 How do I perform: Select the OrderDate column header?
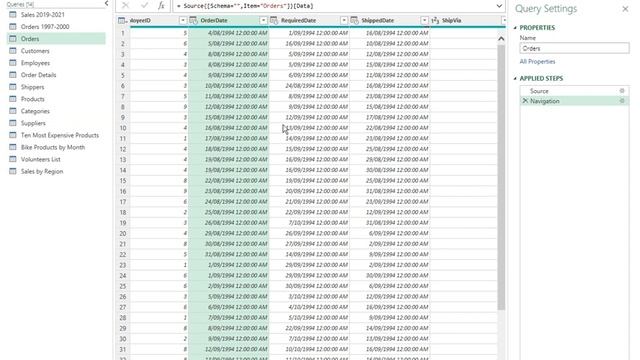point(214,20)
